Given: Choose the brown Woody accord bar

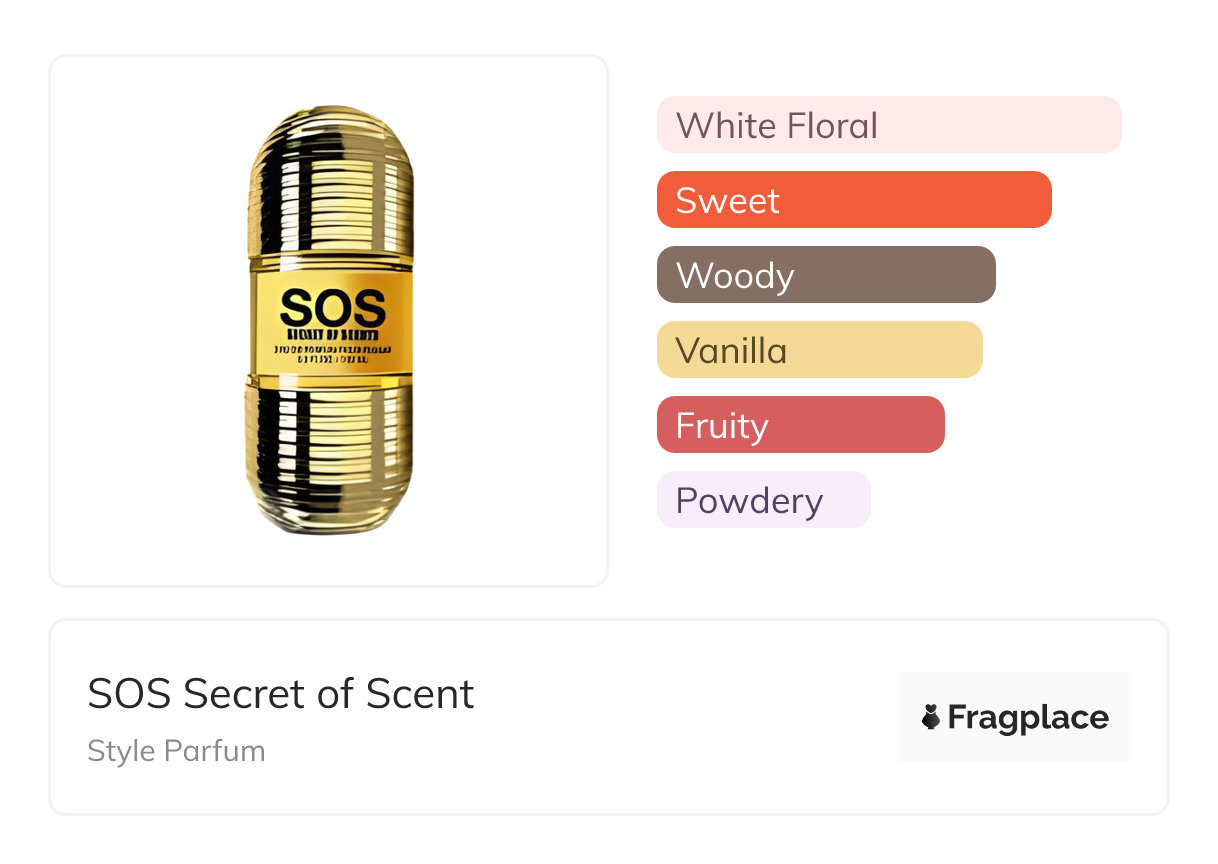Looking at the screenshot, I should point(825,275).
